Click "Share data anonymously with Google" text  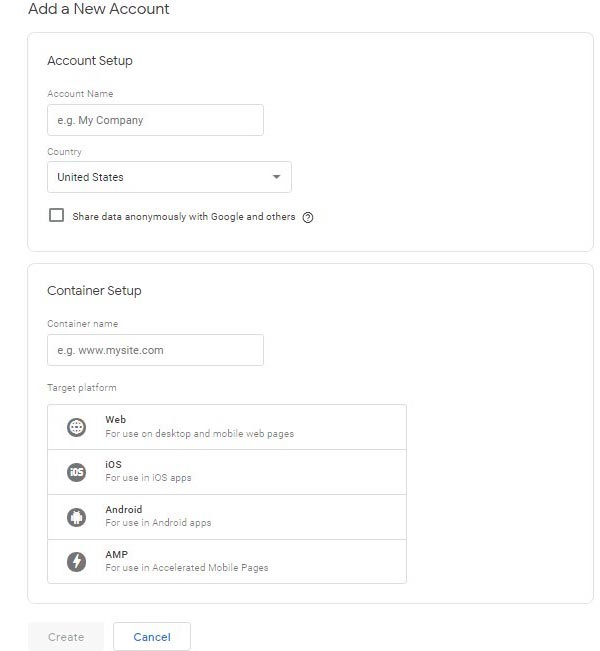(184, 217)
